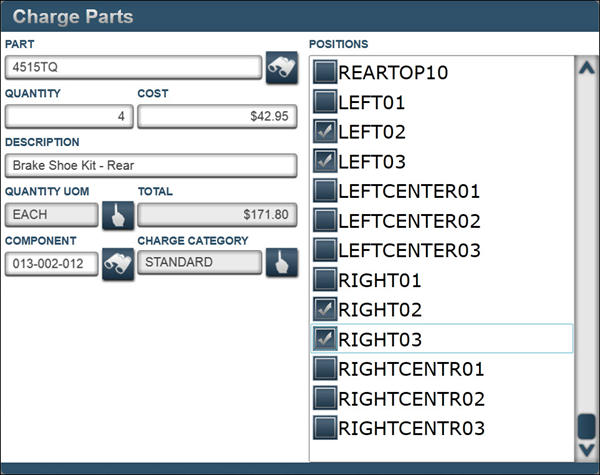The width and height of the screenshot is (600, 475).
Task: Open Quantity UOM picker hand icon
Action: pos(118,215)
